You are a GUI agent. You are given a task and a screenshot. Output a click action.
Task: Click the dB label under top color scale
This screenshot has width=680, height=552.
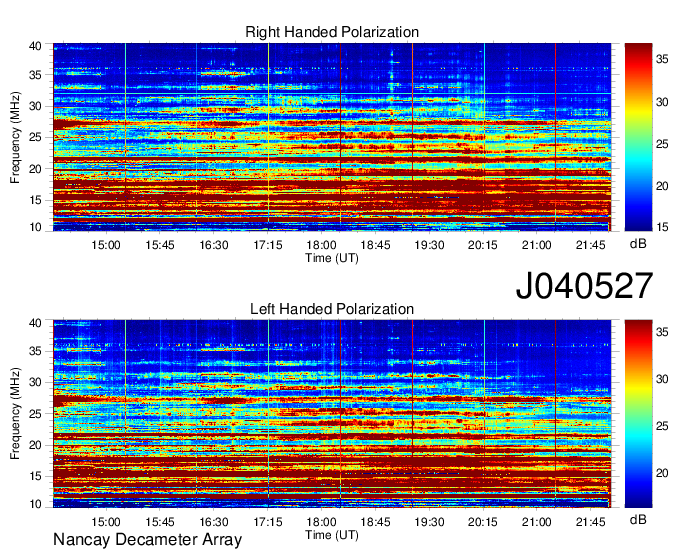(638, 244)
